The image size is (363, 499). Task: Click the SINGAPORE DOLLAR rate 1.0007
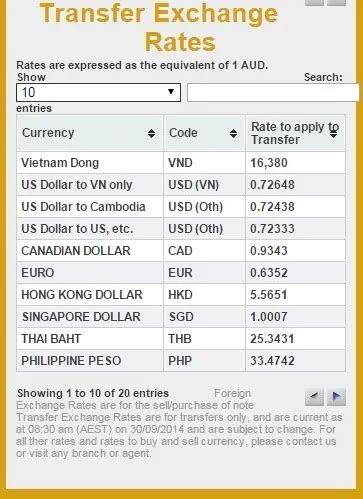coord(269,317)
